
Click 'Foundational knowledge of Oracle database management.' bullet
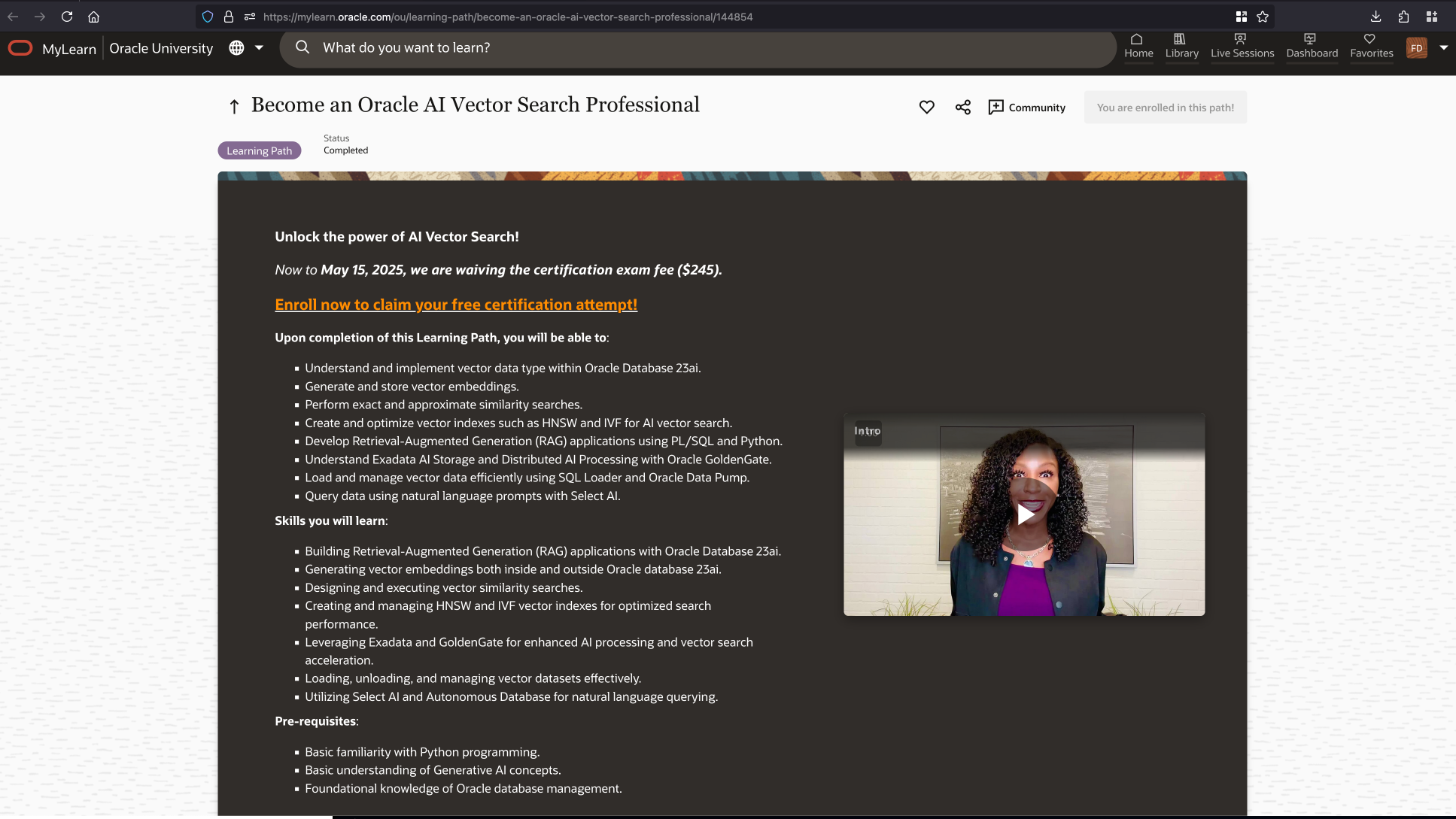(464, 789)
